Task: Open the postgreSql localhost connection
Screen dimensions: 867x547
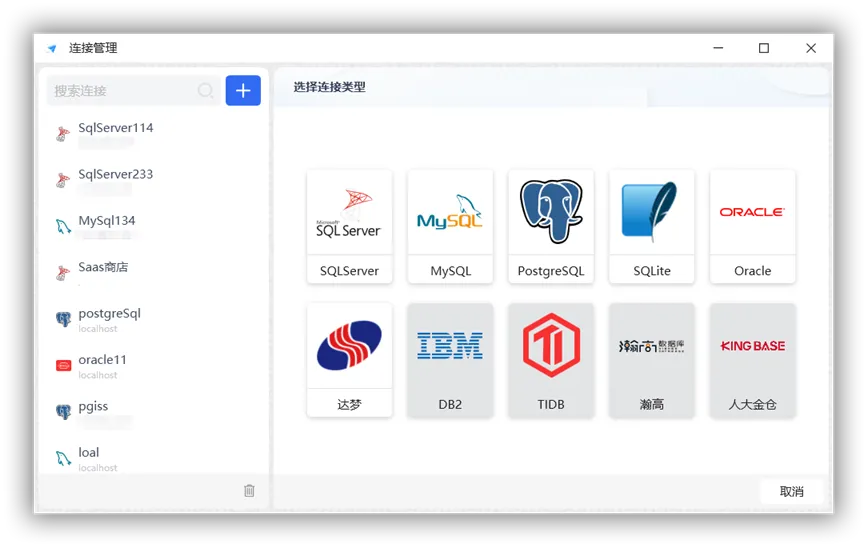Action: 153,320
